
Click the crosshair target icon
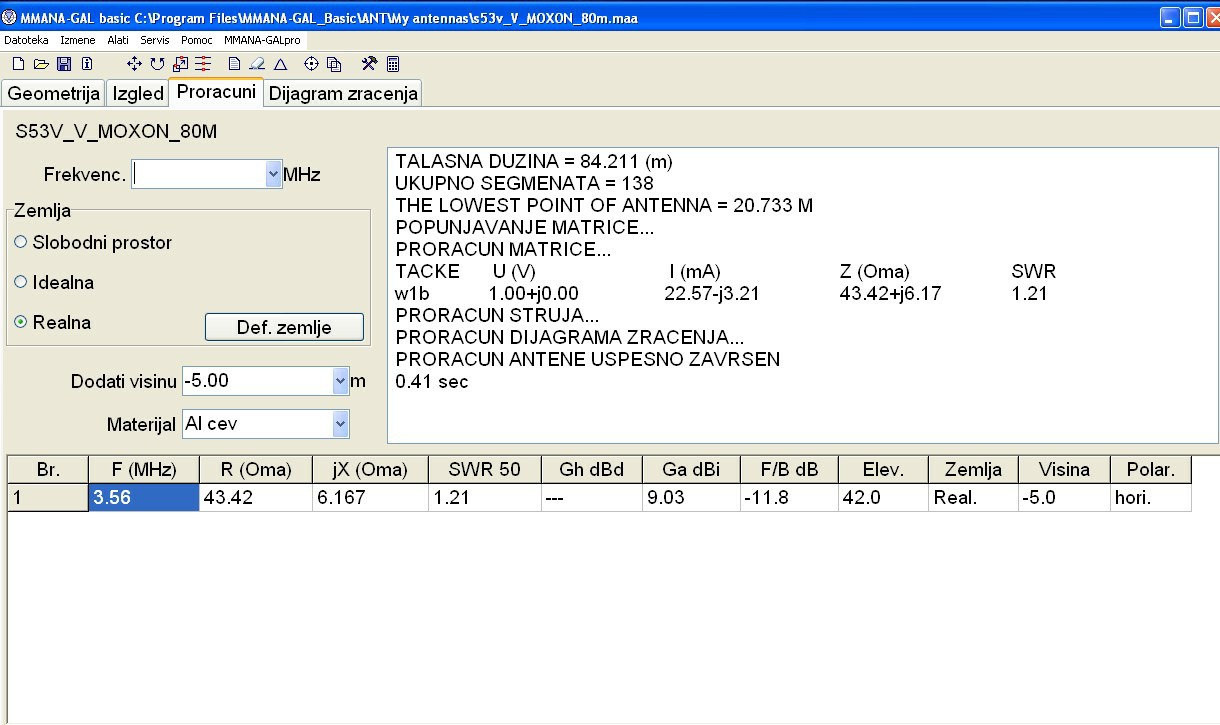[x=311, y=64]
